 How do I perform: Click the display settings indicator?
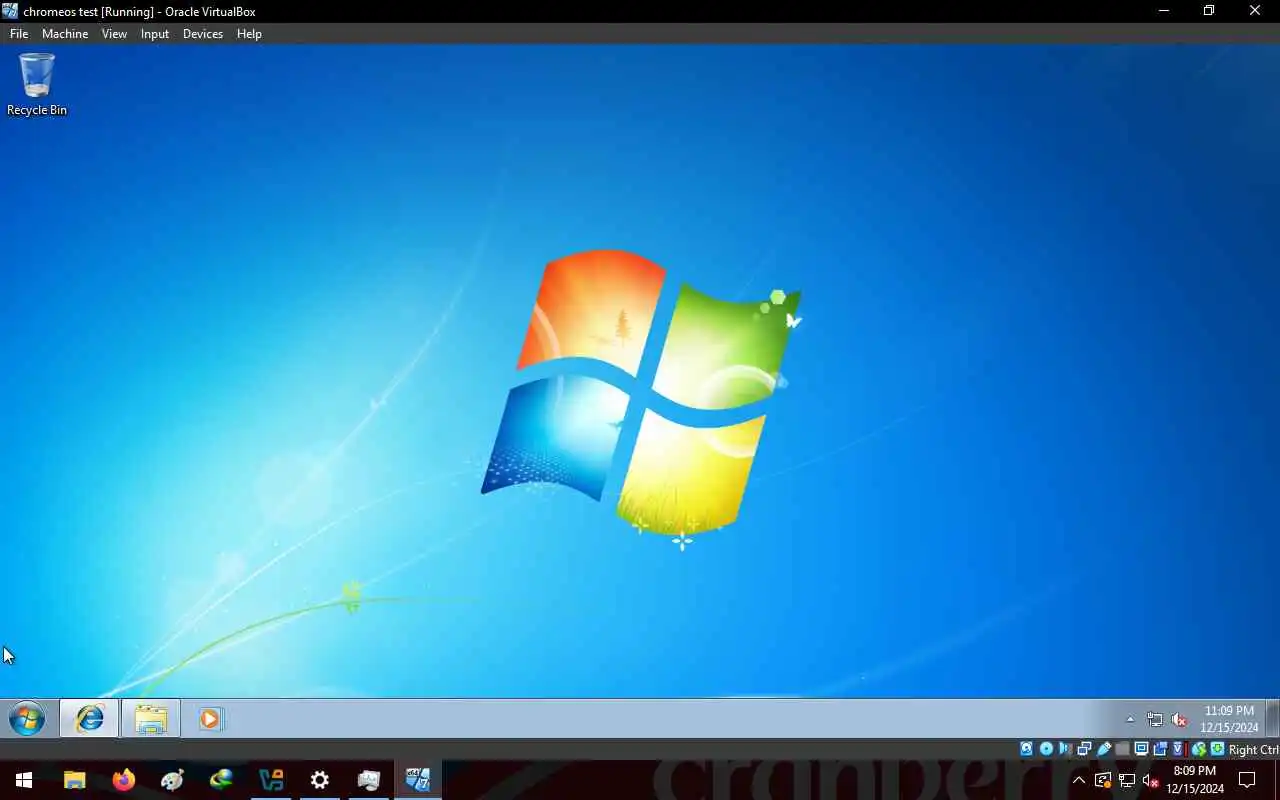pyautogui.click(x=1141, y=749)
